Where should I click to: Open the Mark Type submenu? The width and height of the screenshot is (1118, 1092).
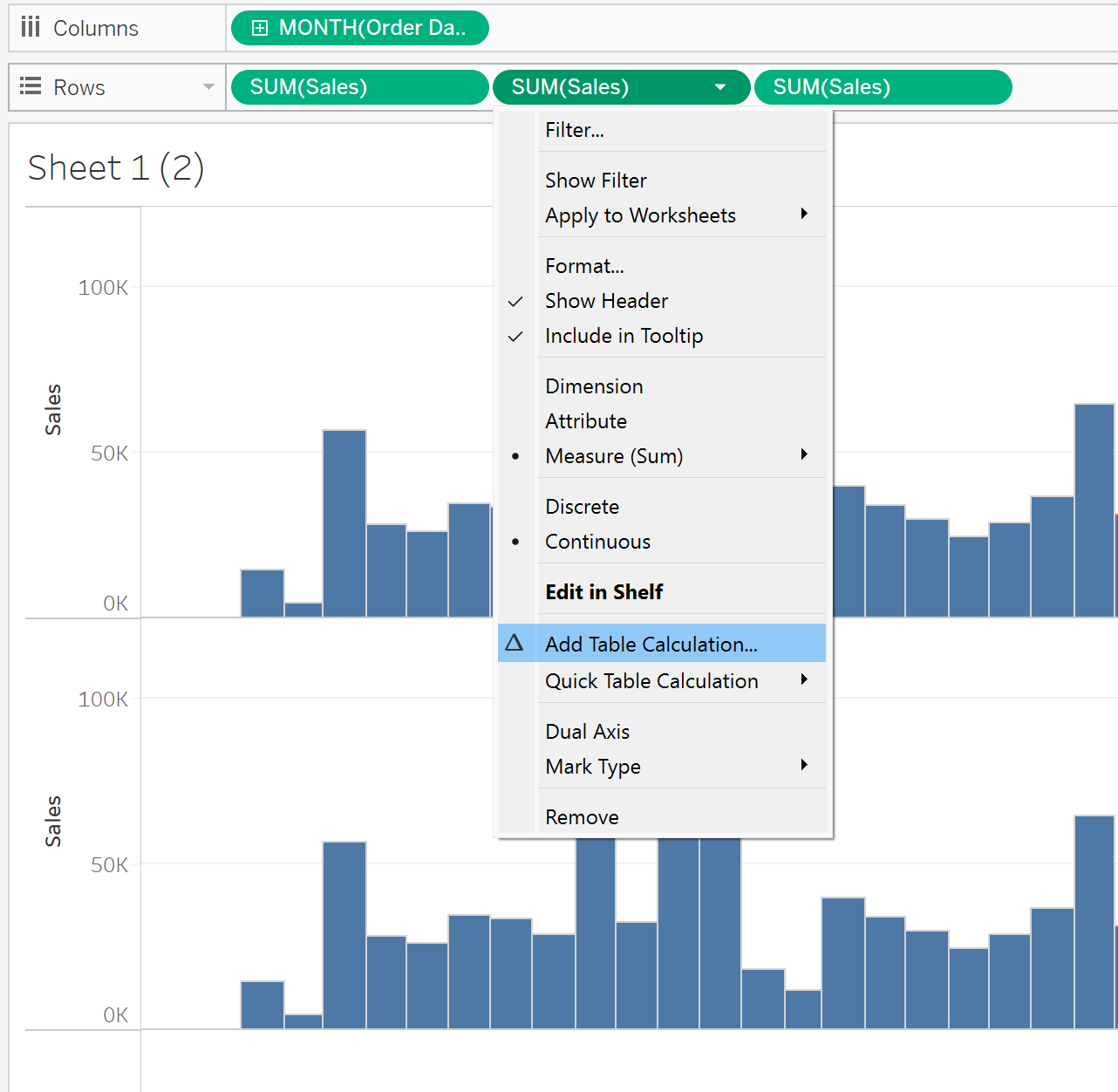pos(803,766)
